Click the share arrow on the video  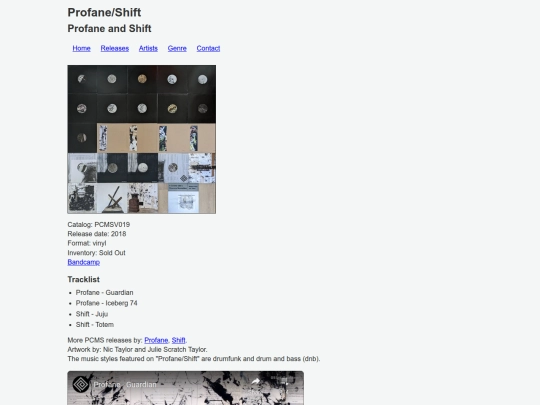click(256, 381)
